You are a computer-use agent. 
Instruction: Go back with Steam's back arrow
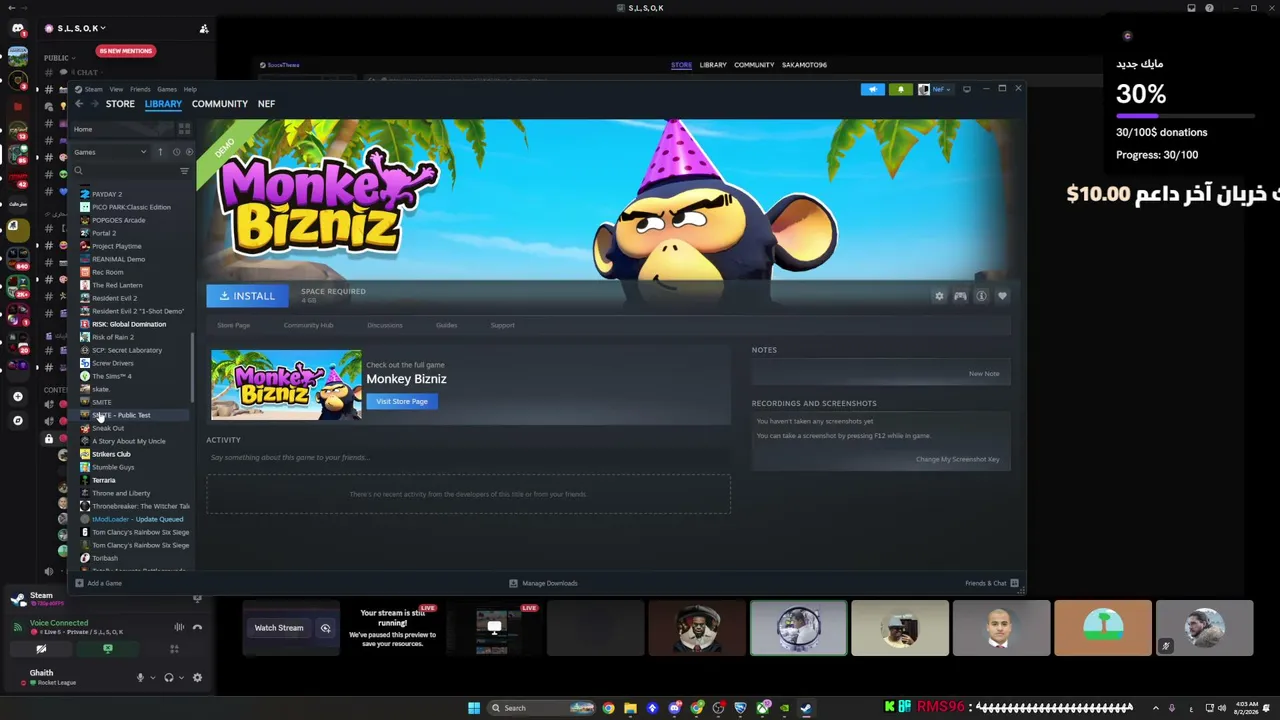[79, 104]
